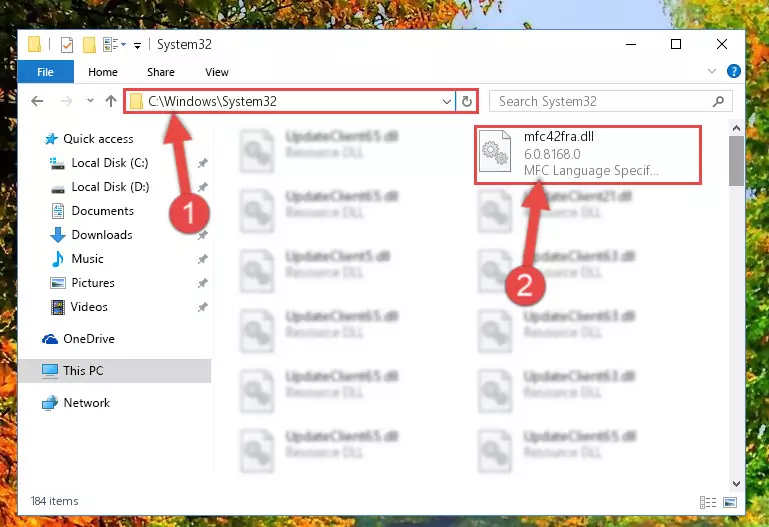Screen dimensions: 769x527
Task: Click the pin icon beside Pictures
Action: [203, 283]
